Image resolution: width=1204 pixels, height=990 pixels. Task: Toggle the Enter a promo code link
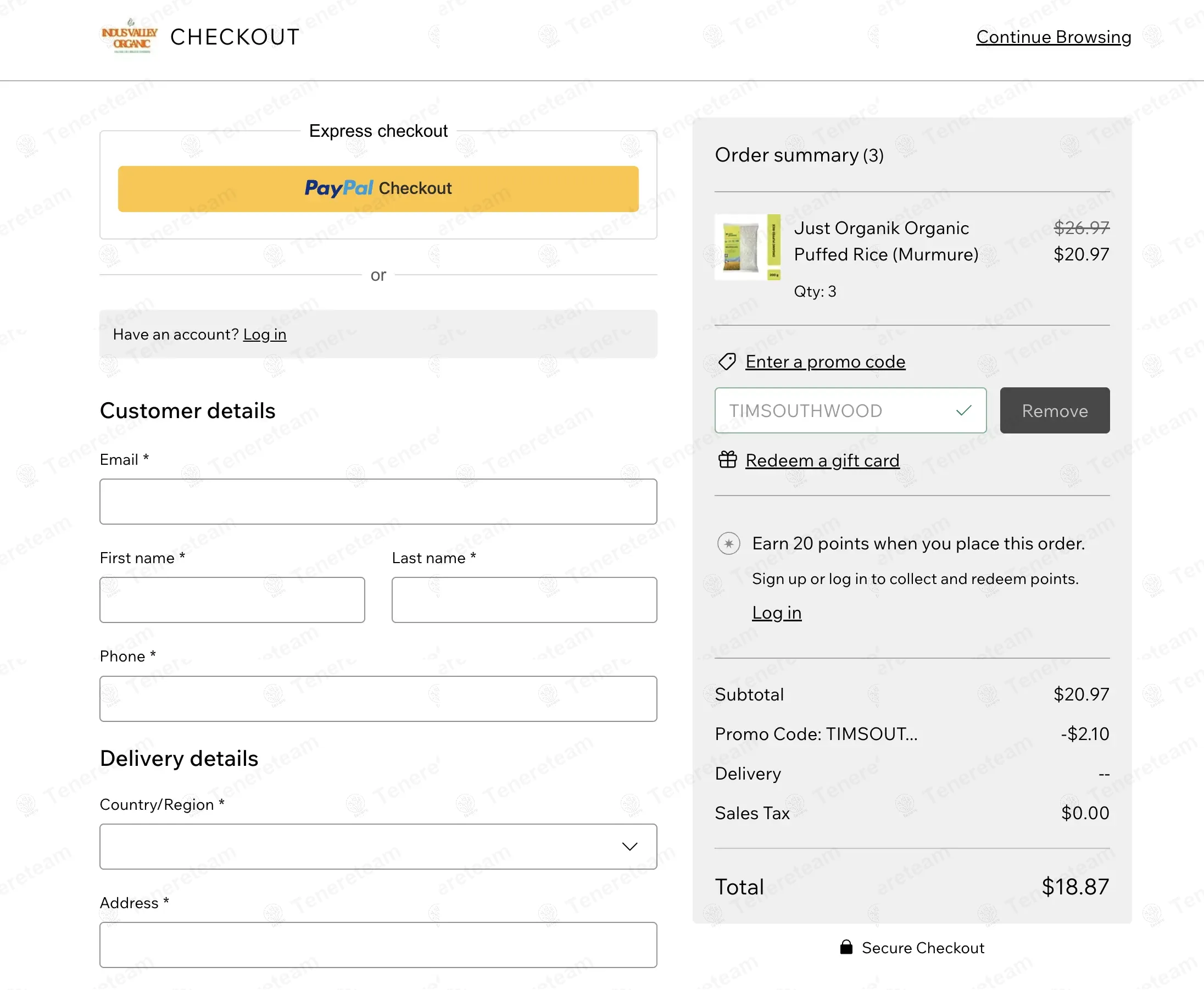tap(825, 361)
